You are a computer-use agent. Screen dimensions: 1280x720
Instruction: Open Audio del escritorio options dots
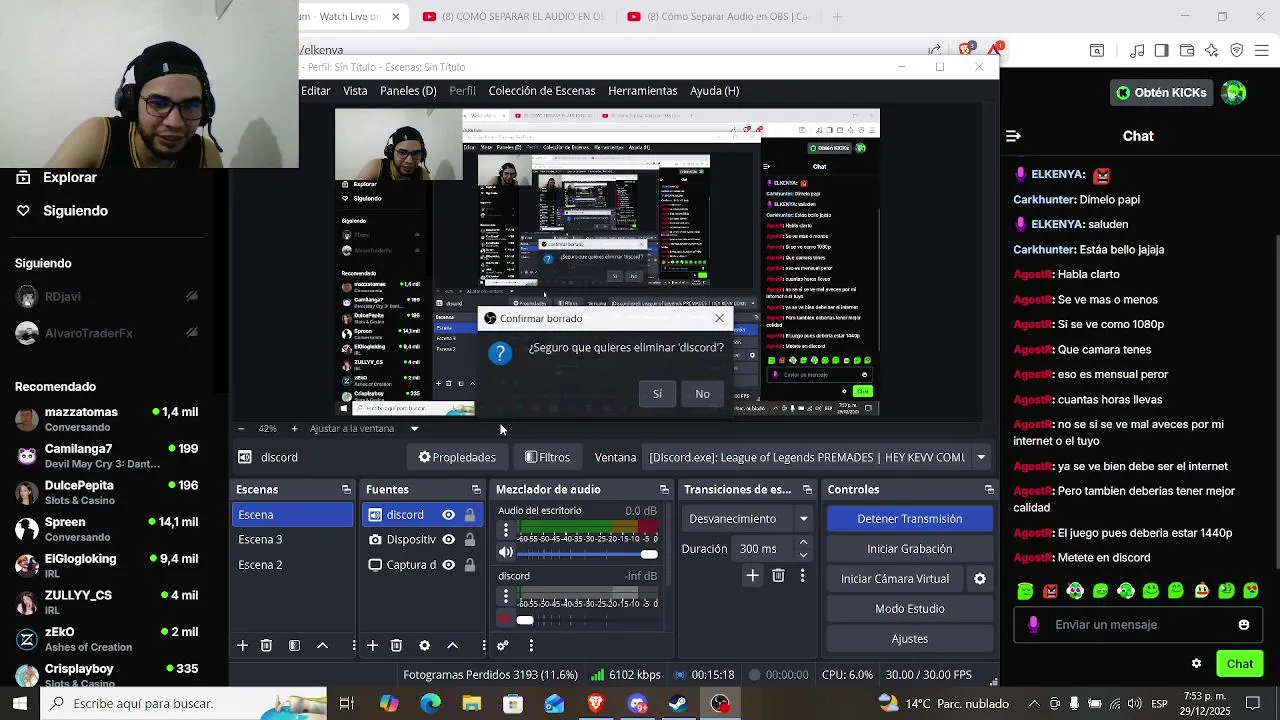click(505, 531)
